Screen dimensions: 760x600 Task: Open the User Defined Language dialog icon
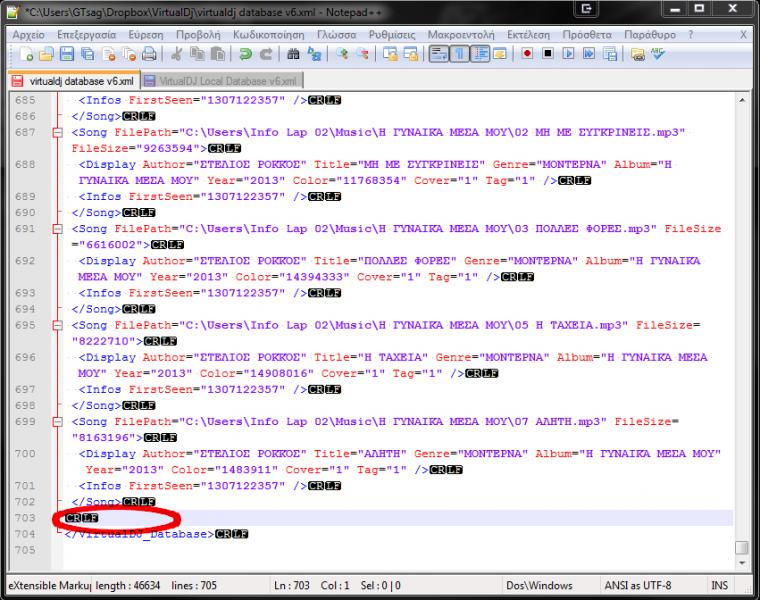tap(499, 54)
